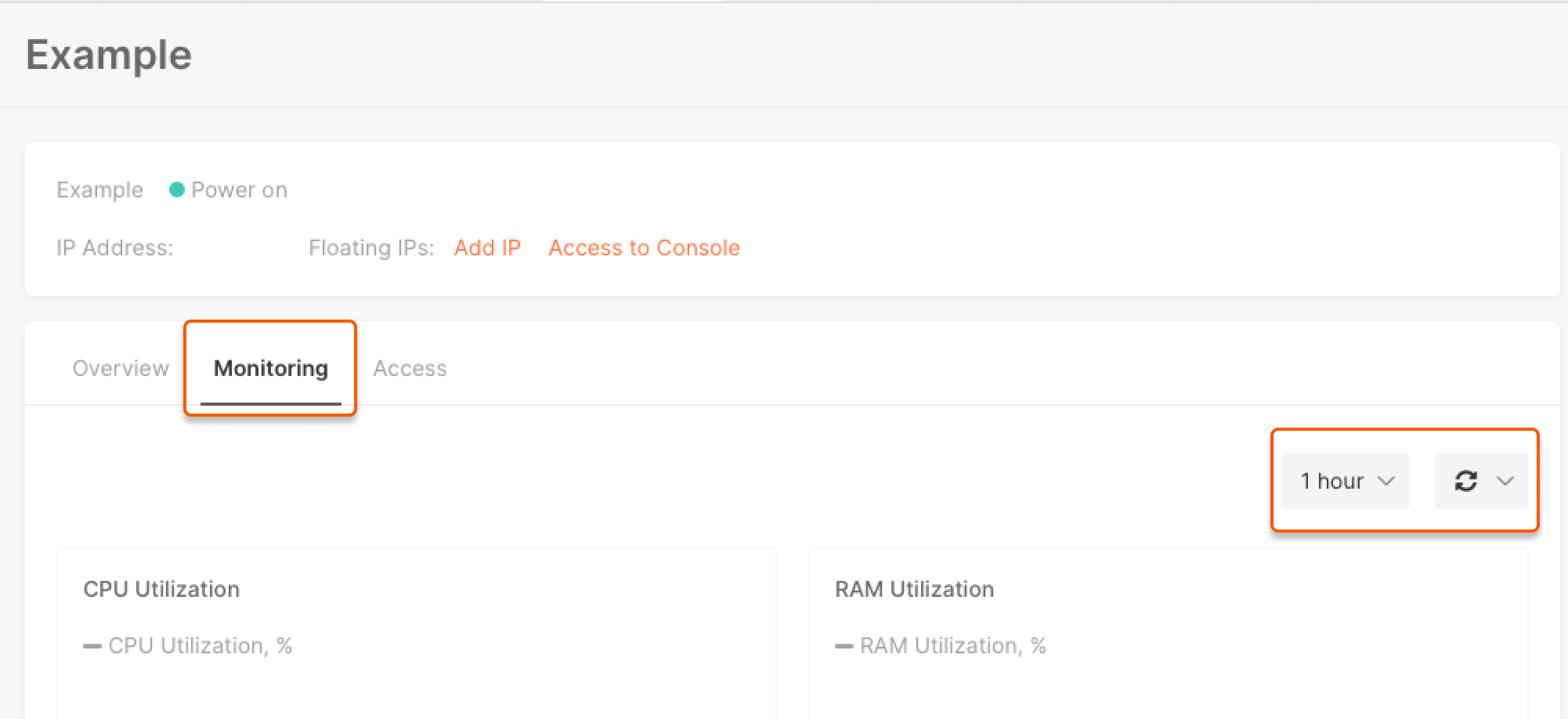Open the Access tab

(x=410, y=368)
